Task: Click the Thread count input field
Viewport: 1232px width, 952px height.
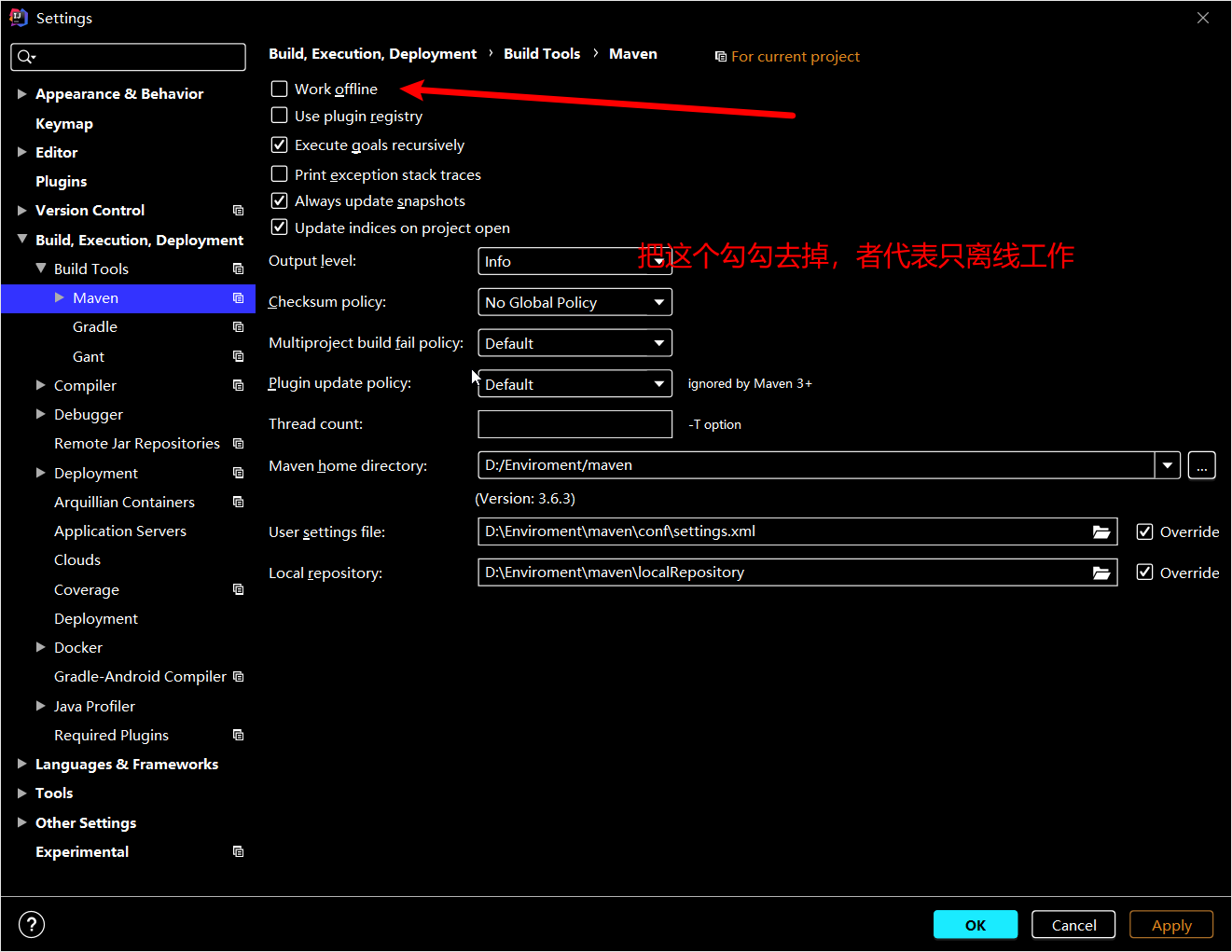Action: [574, 424]
